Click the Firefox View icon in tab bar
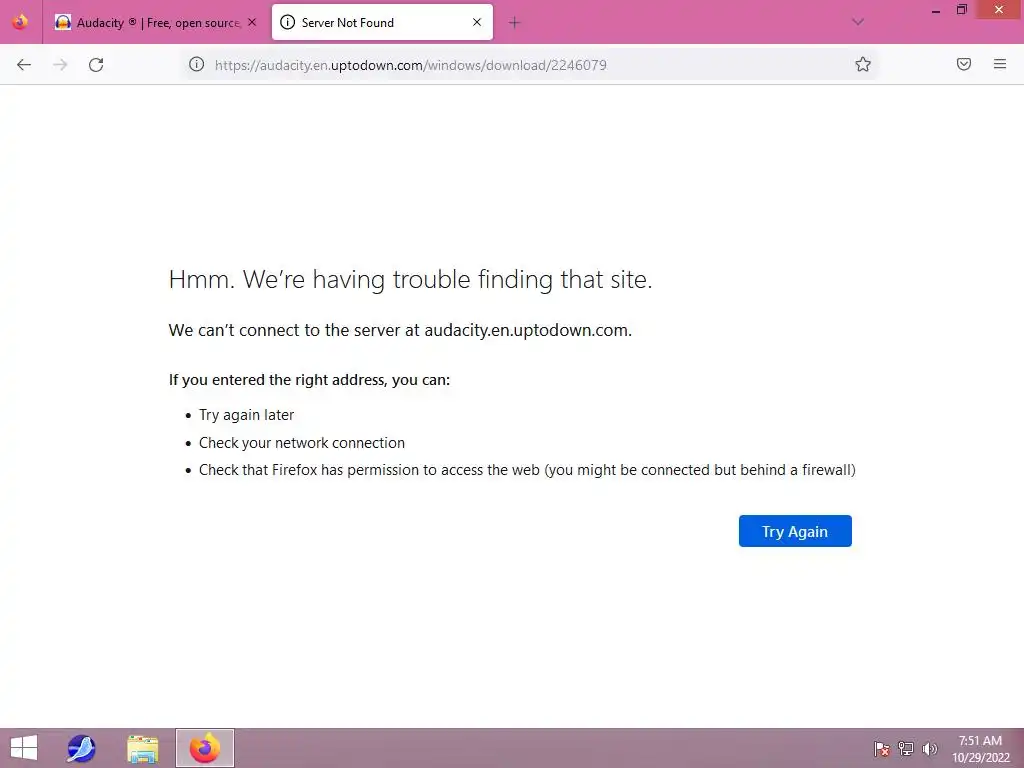The height and width of the screenshot is (768, 1024). point(20,22)
